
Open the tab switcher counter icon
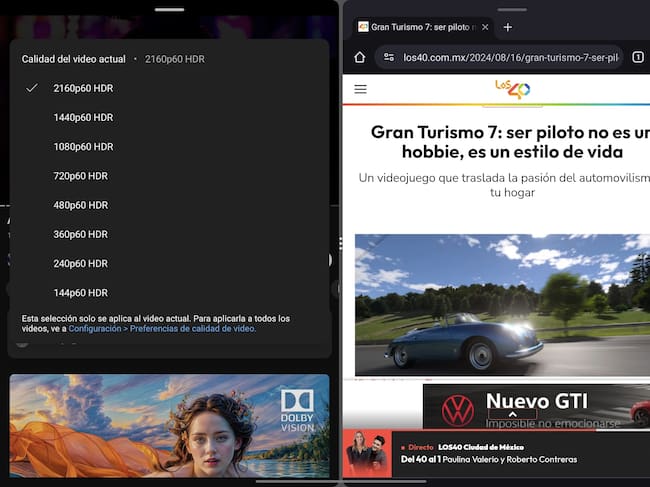[638, 57]
